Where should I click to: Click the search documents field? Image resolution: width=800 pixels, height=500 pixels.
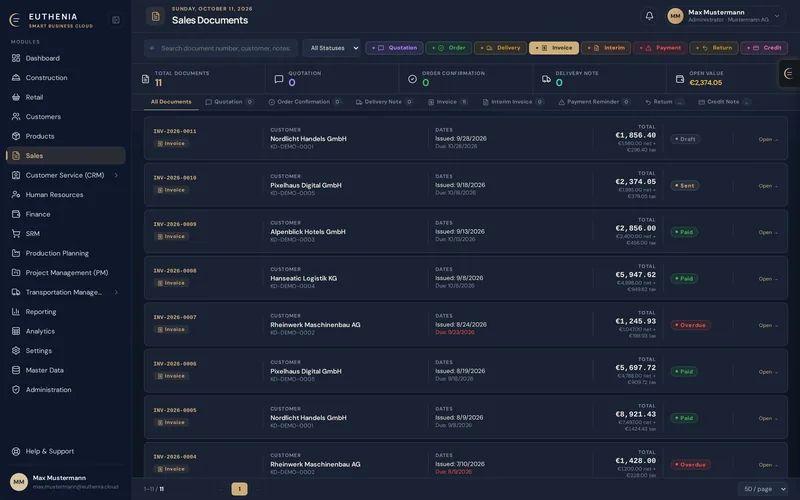click(x=220, y=48)
